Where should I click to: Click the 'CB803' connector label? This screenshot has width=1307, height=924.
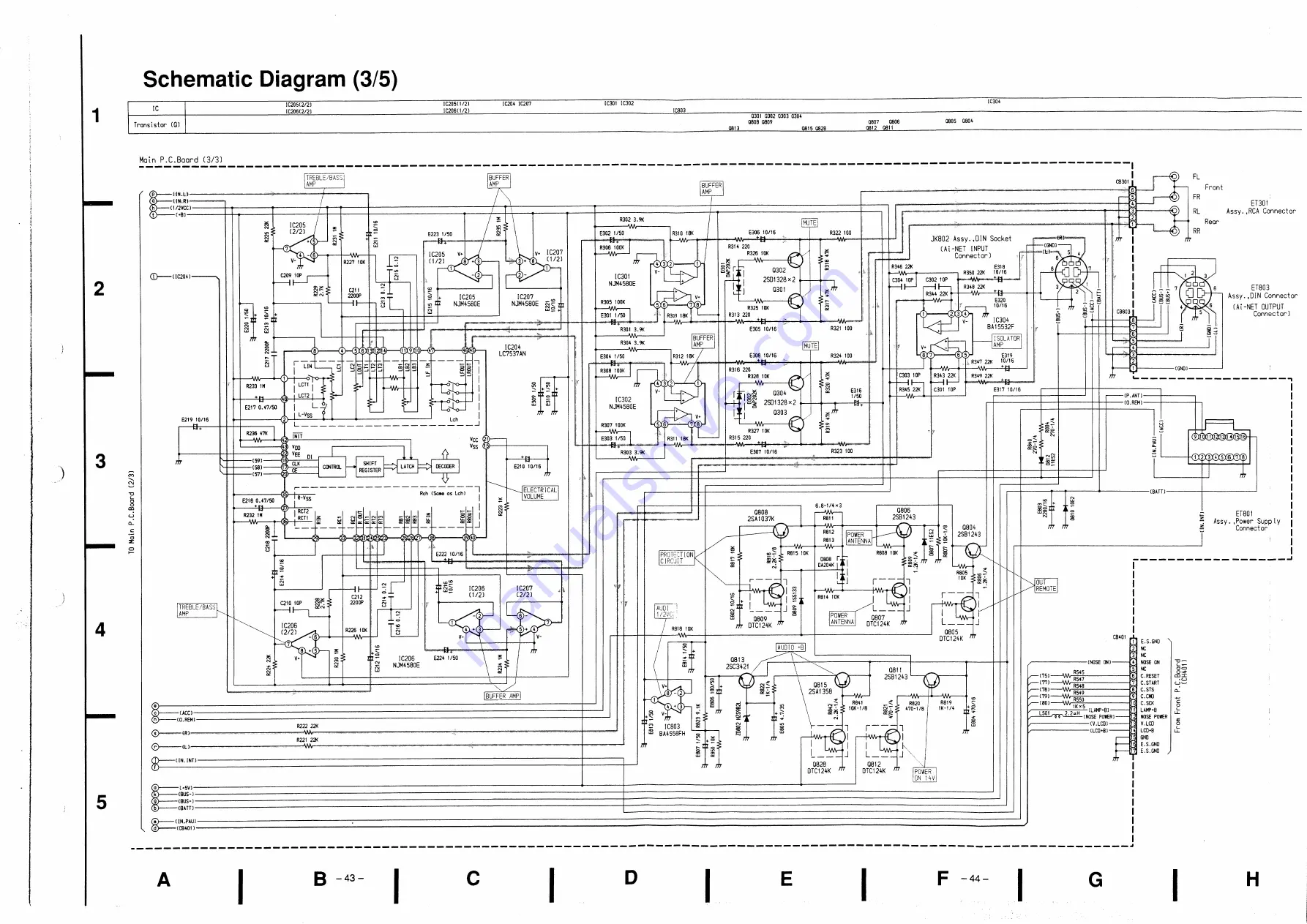(1123, 312)
